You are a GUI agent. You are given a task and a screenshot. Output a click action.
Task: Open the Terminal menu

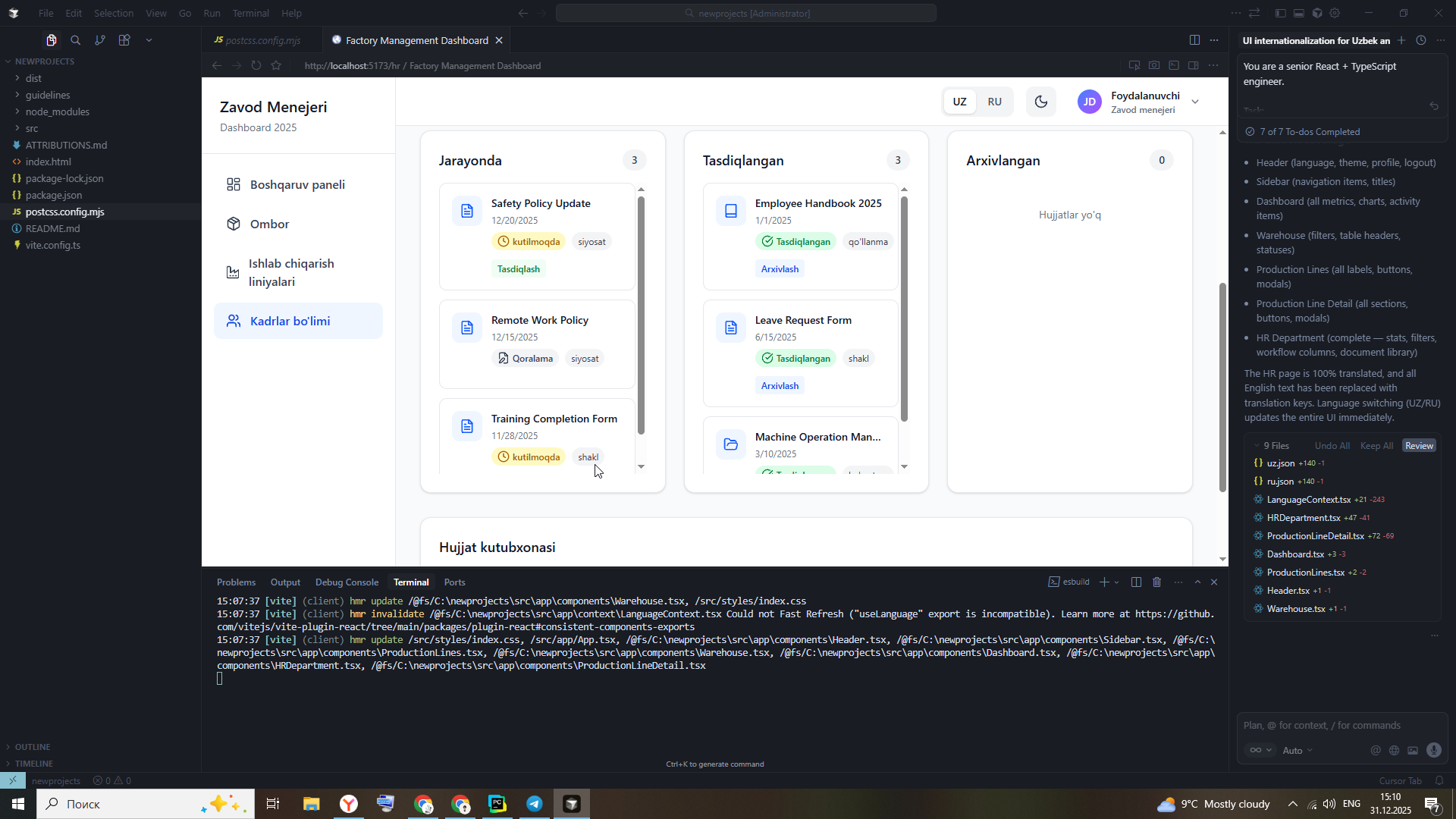pos(250,13)
